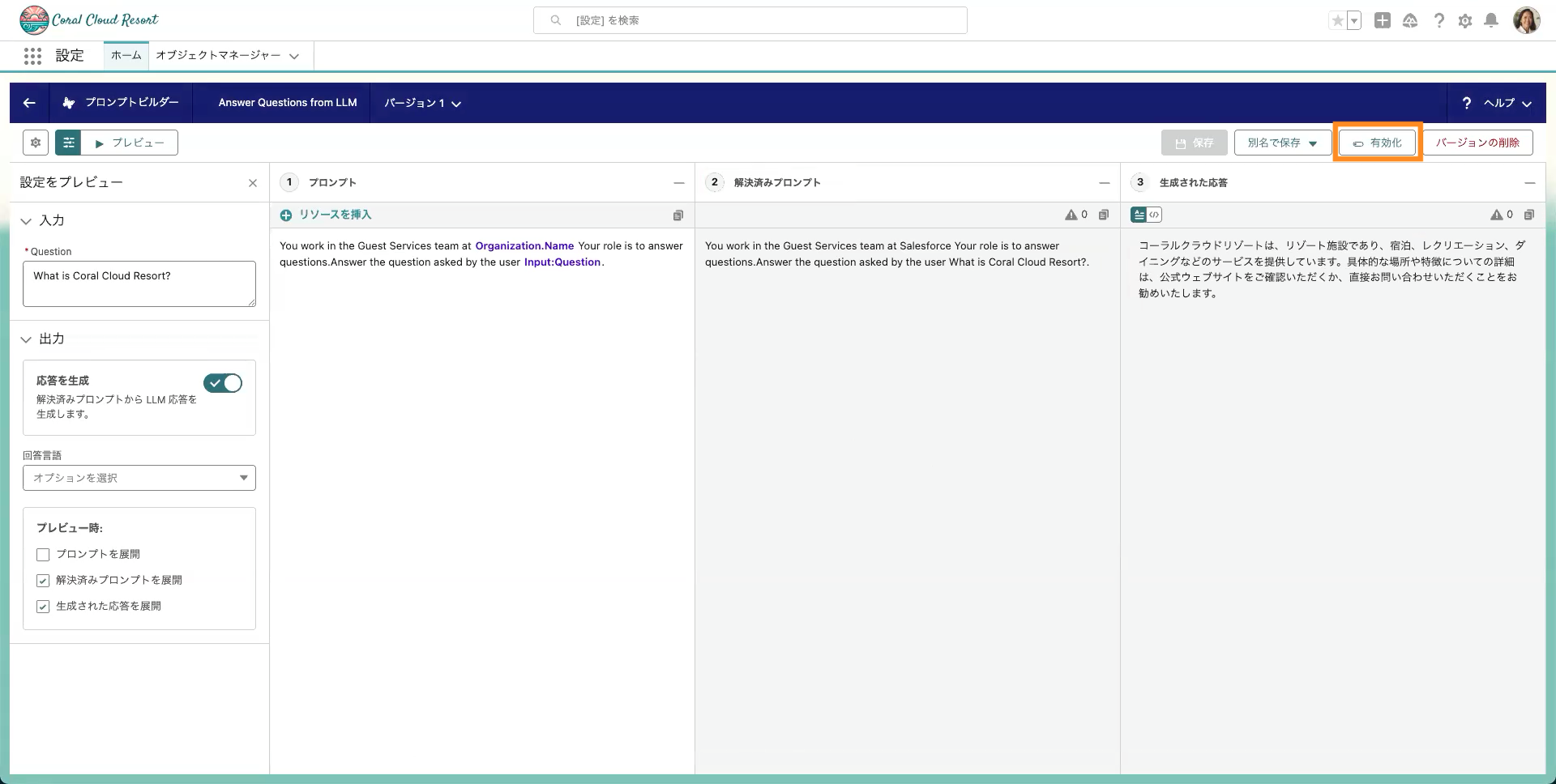This screenshot has height=784, width=1556.
Task: Click the リソースを挿入 plus icon
Action: coord(286,215)
